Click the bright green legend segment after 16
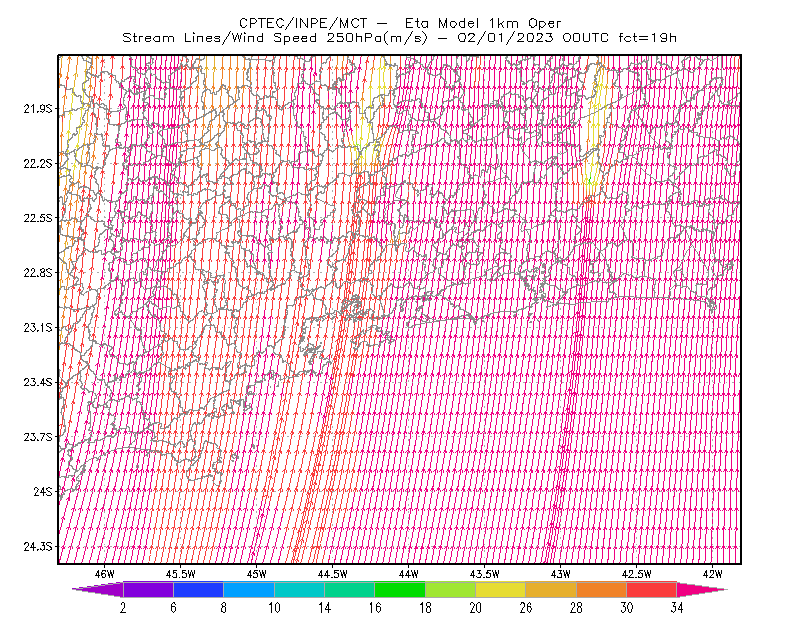Viewport: 800px width, 618px height. [x=400, y=589]
